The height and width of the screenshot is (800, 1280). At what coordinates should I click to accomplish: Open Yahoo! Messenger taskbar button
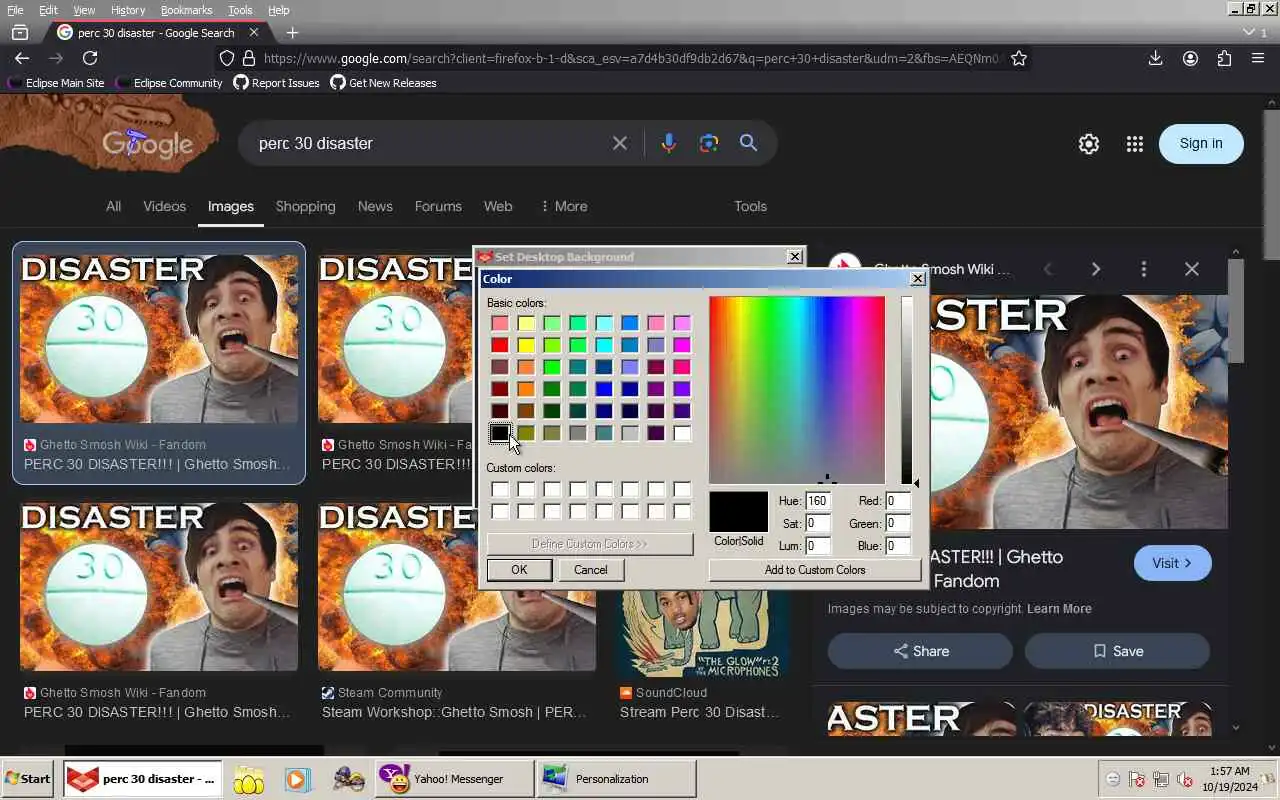point(455,779)
